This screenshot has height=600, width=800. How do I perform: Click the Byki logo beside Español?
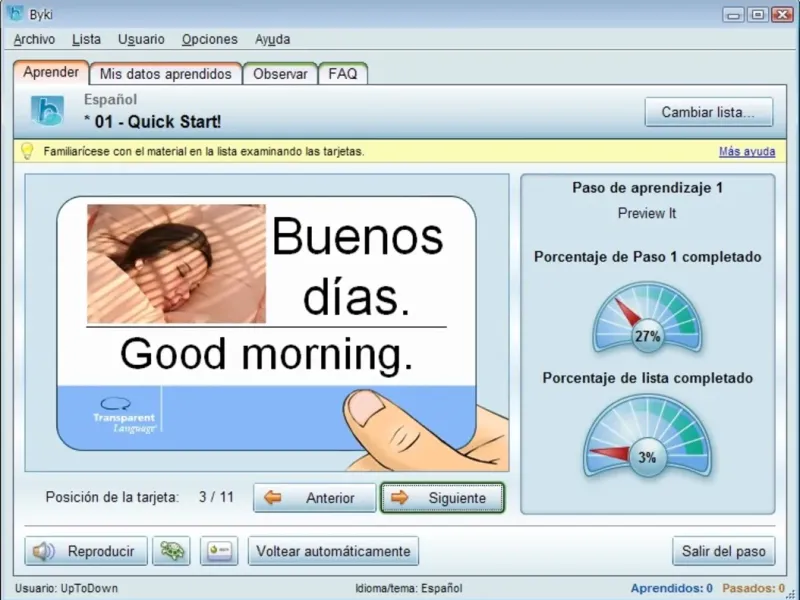tap(47, 111)
